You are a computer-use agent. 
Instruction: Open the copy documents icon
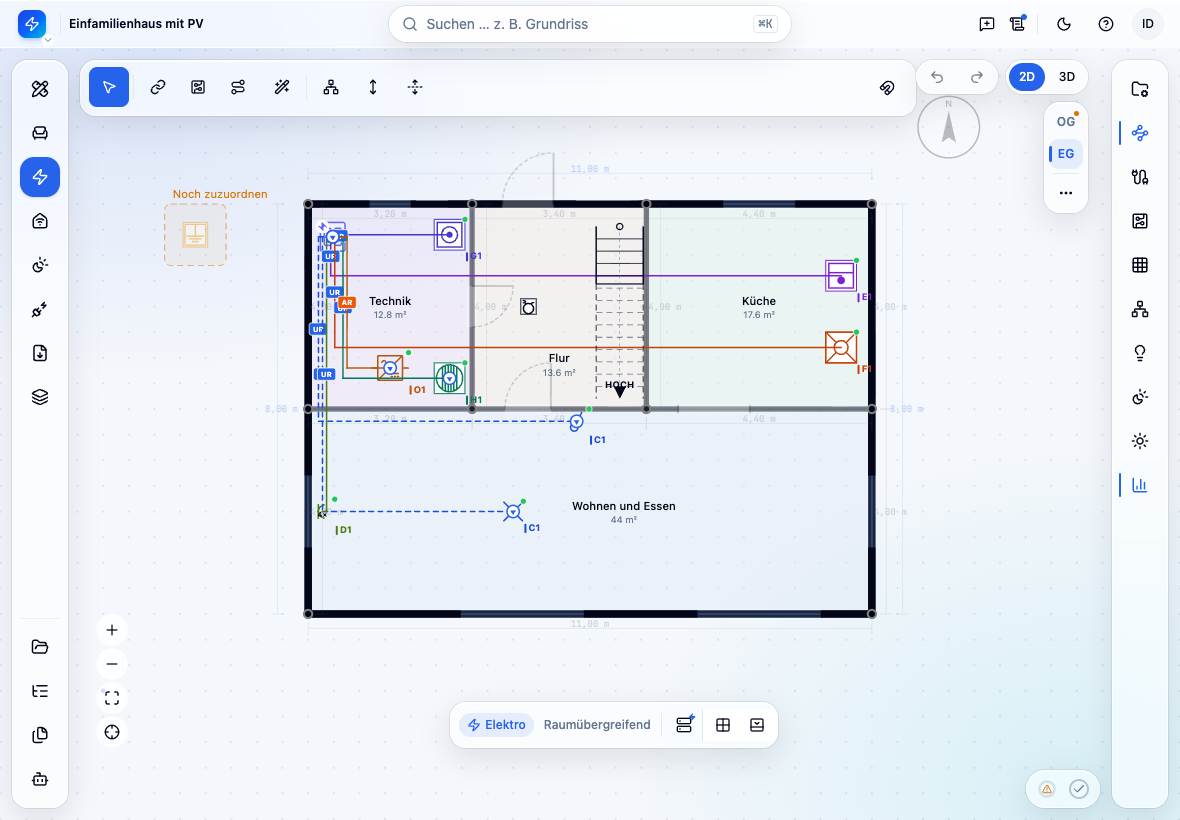[x=40, y=735]
